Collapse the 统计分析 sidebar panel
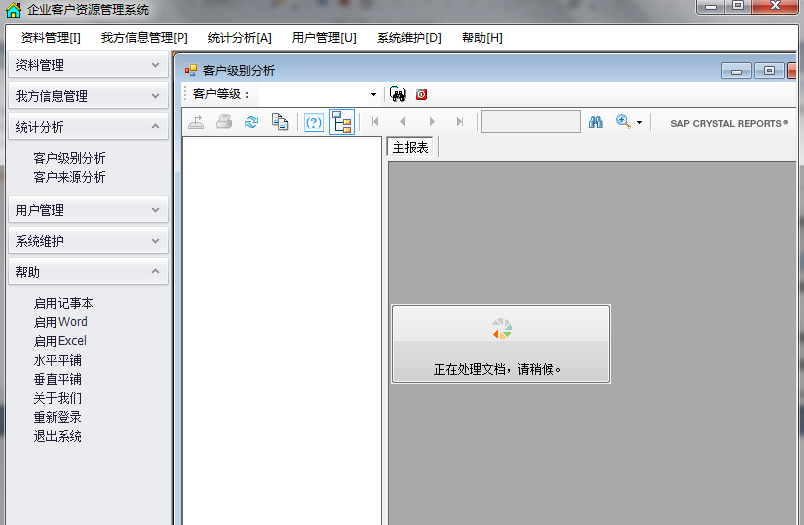Screen dimensions: 804x525 [x=88, y=127]
